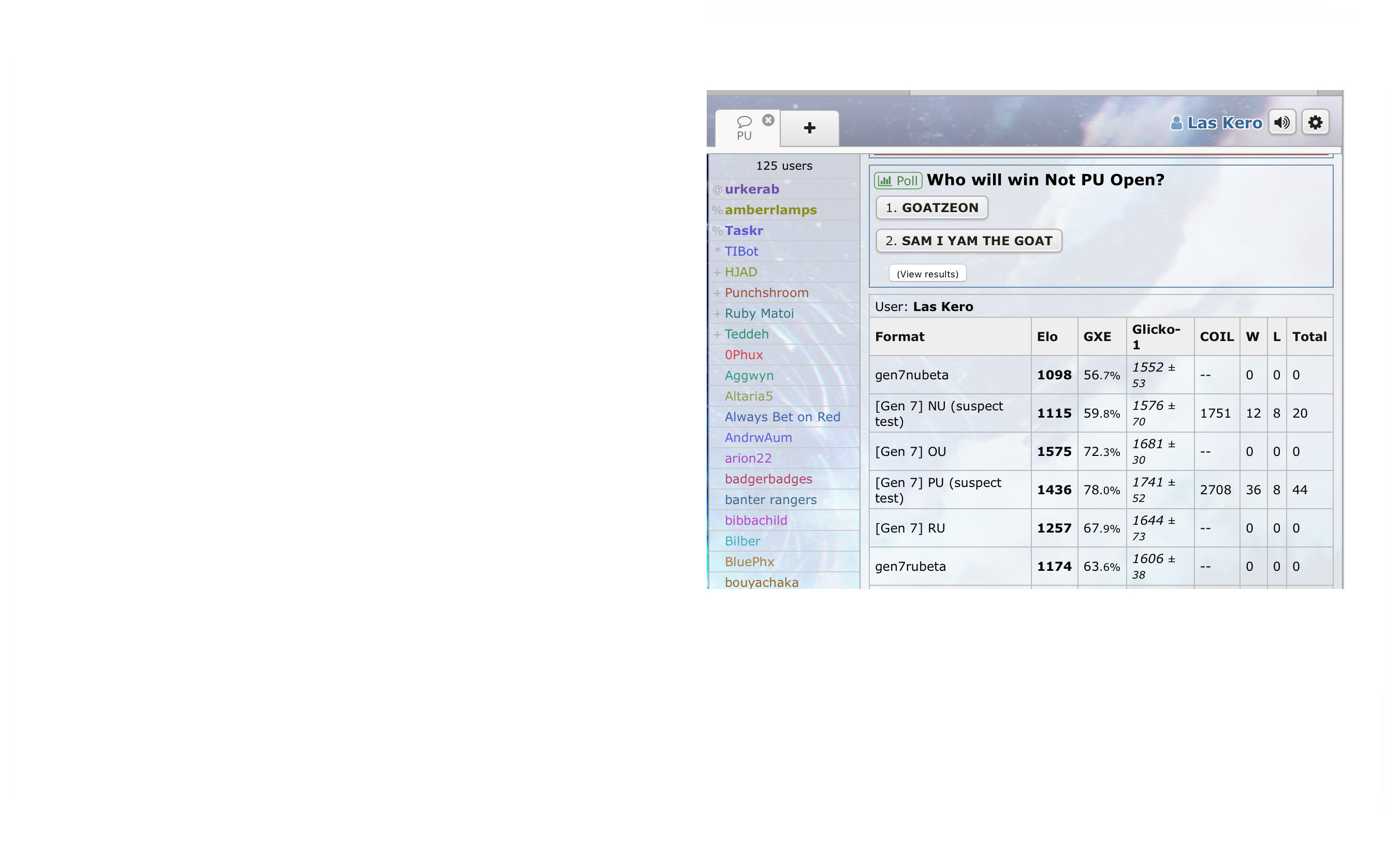Screen dimensions: 1400x857
Task: Click GXE value 78.0%
Action: click(x=1102, y=490)
